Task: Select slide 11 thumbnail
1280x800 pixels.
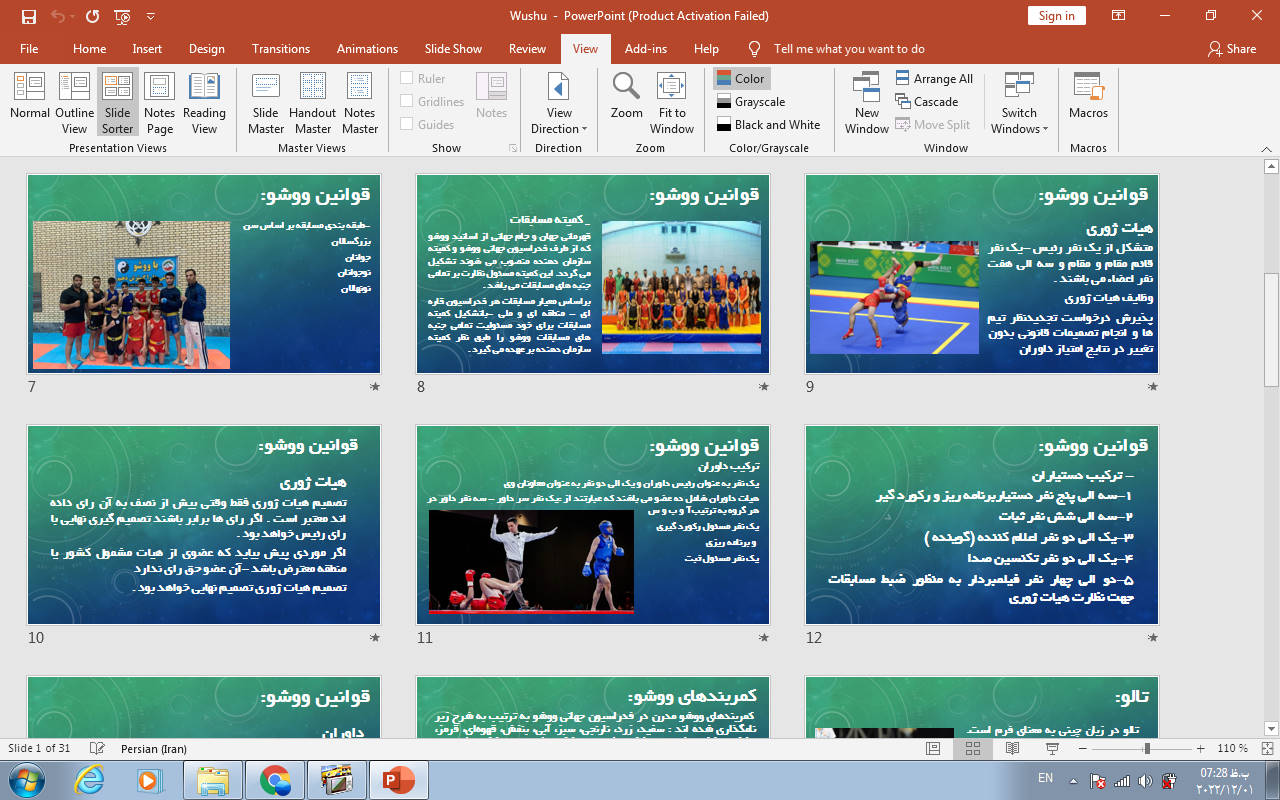Action: click(593, 525)
